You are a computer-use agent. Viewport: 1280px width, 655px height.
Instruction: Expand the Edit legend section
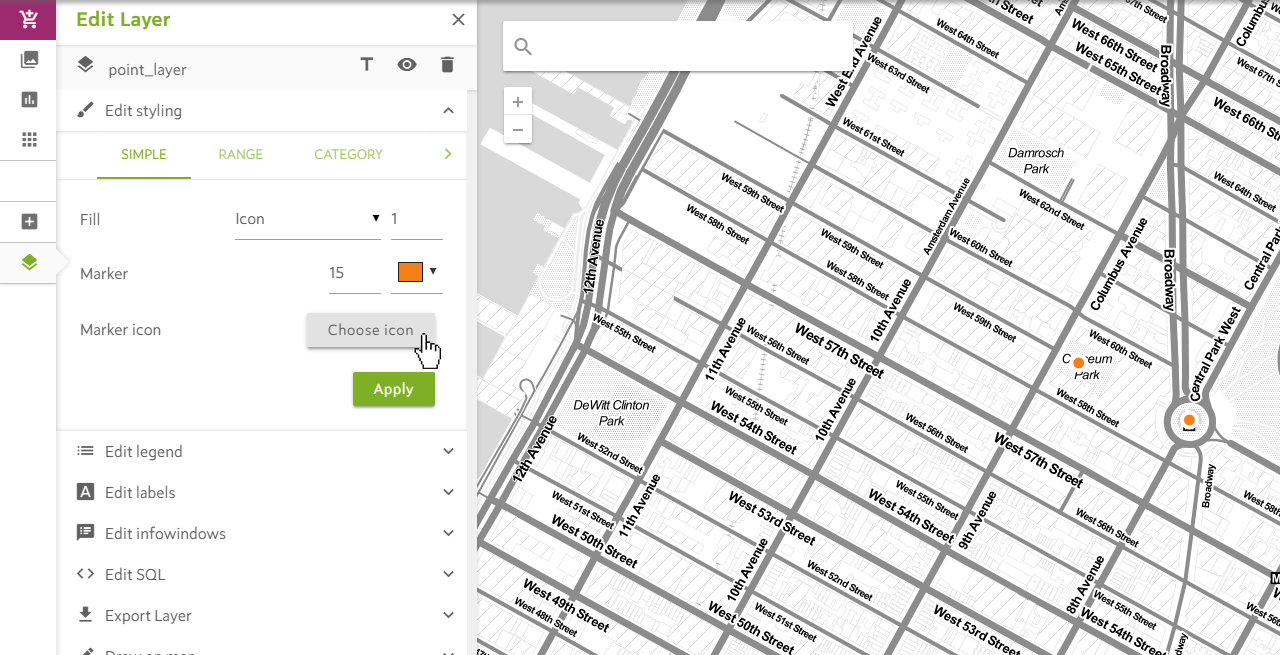(x=448, y=451)
